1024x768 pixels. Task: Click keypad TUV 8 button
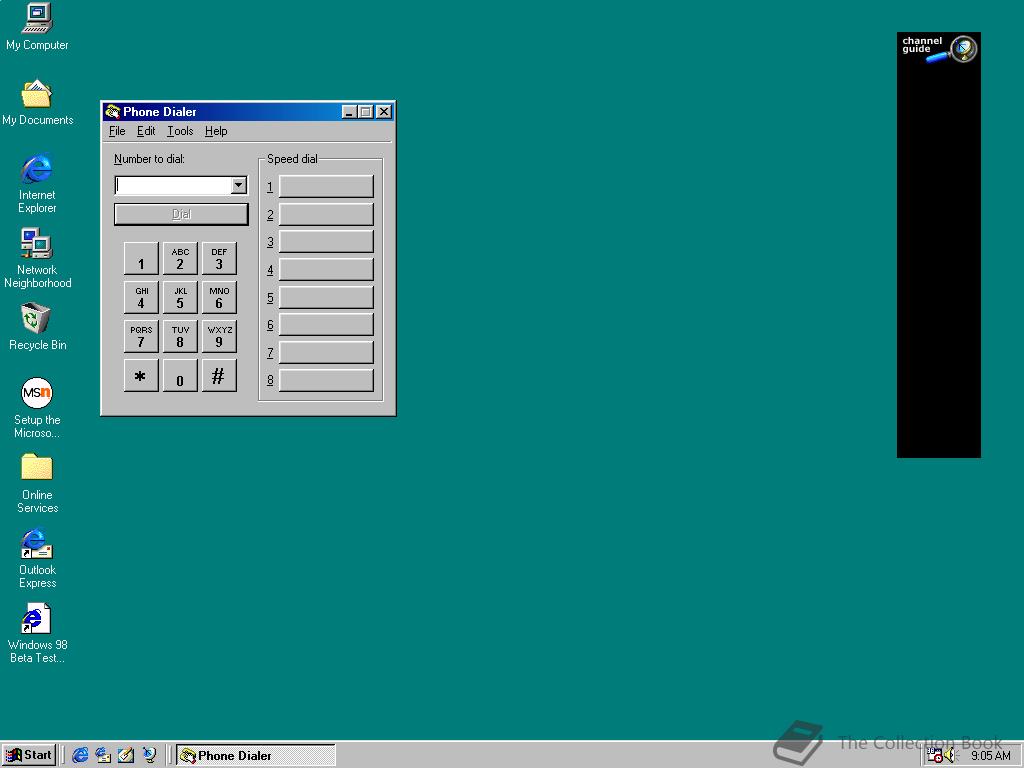[180, 336]
